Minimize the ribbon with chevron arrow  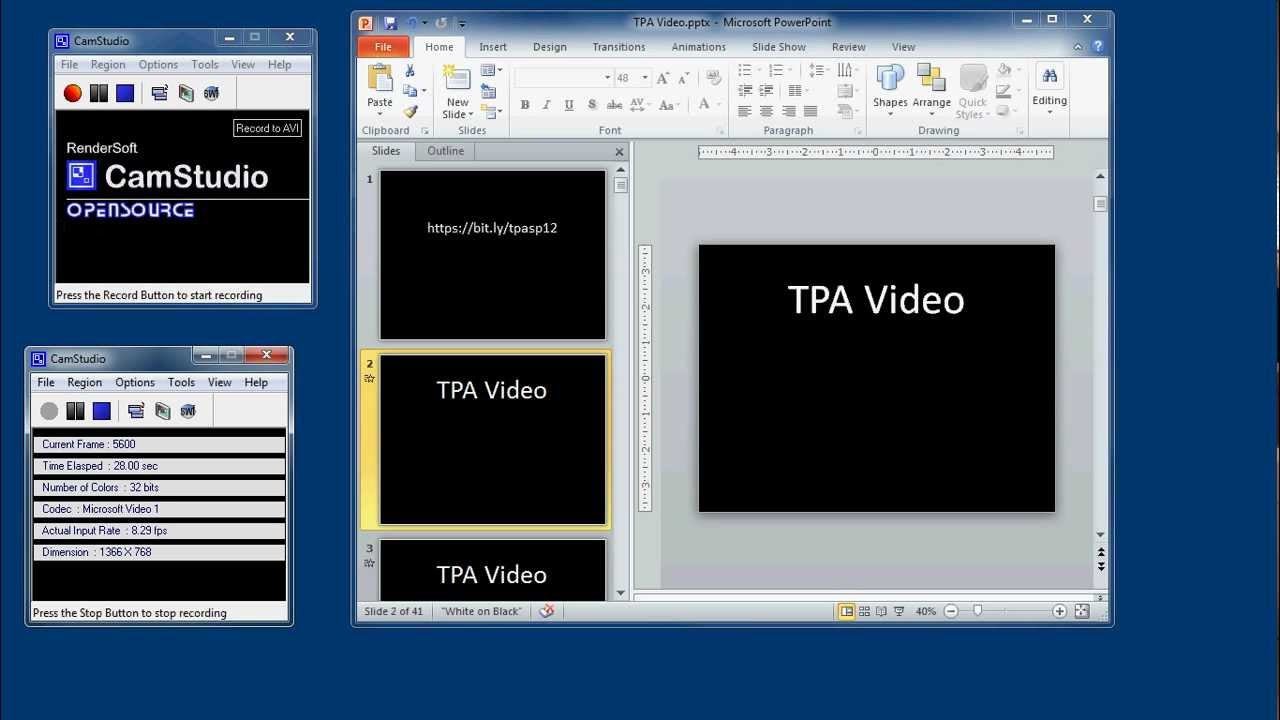[x=1078, y=47]
